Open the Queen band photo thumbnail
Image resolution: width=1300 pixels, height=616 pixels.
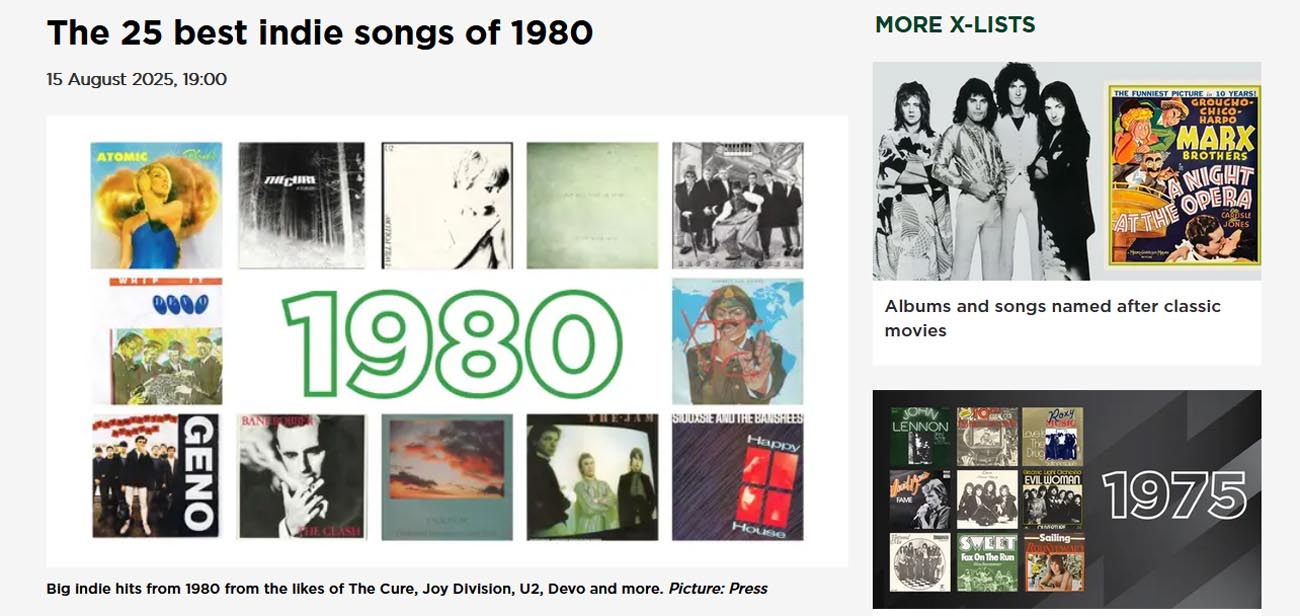[988, 171]
